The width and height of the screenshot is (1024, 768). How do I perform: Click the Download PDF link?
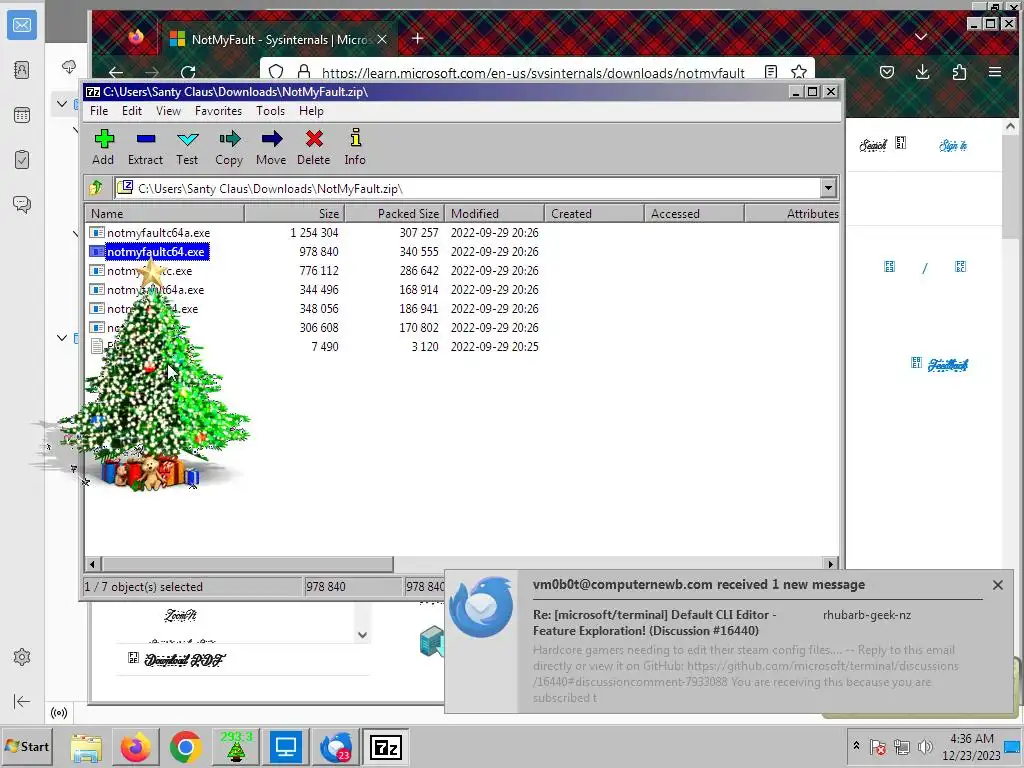click(x=184, y=660)
